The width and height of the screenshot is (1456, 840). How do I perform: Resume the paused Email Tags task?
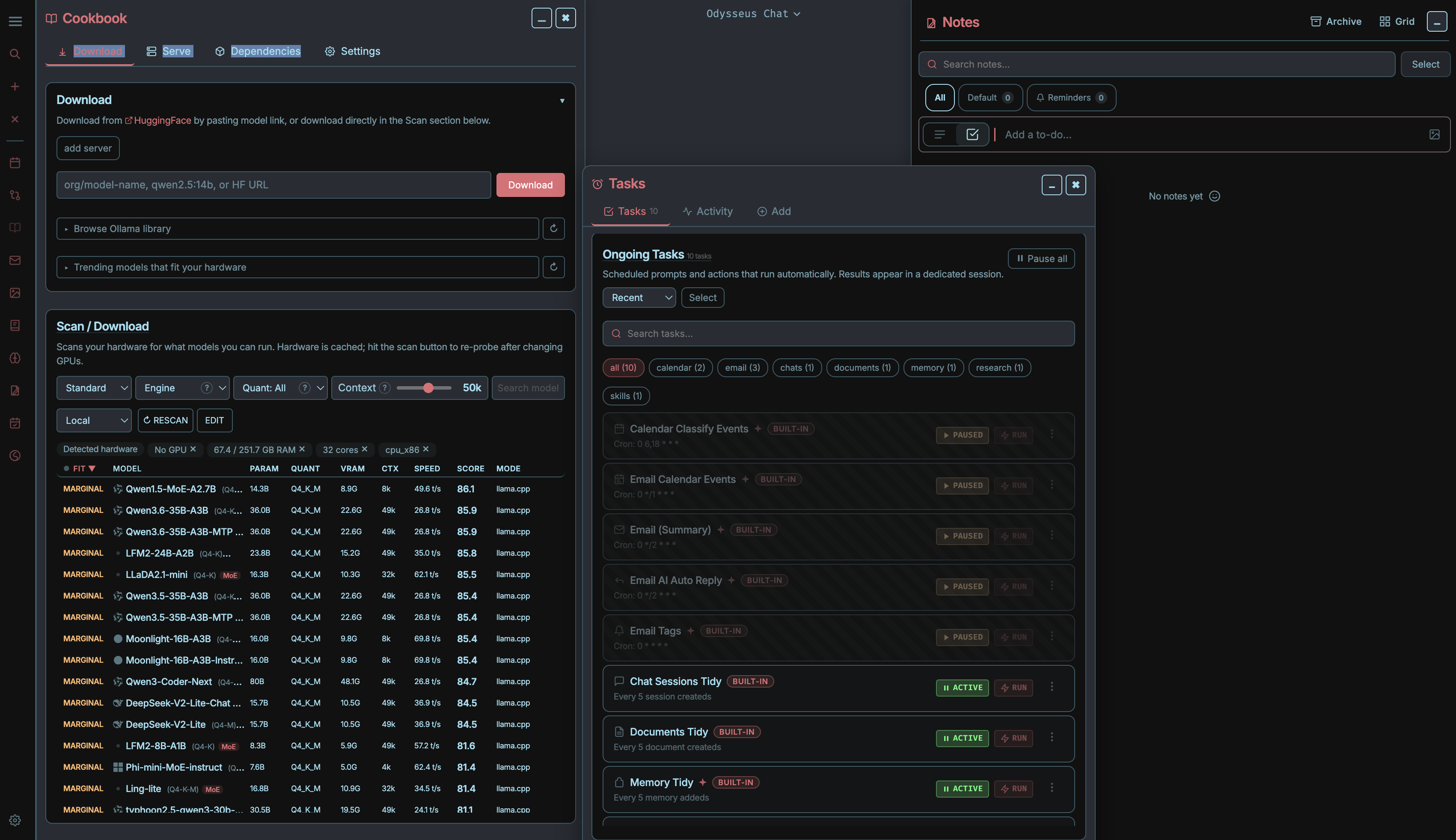[x=962, y=637]
